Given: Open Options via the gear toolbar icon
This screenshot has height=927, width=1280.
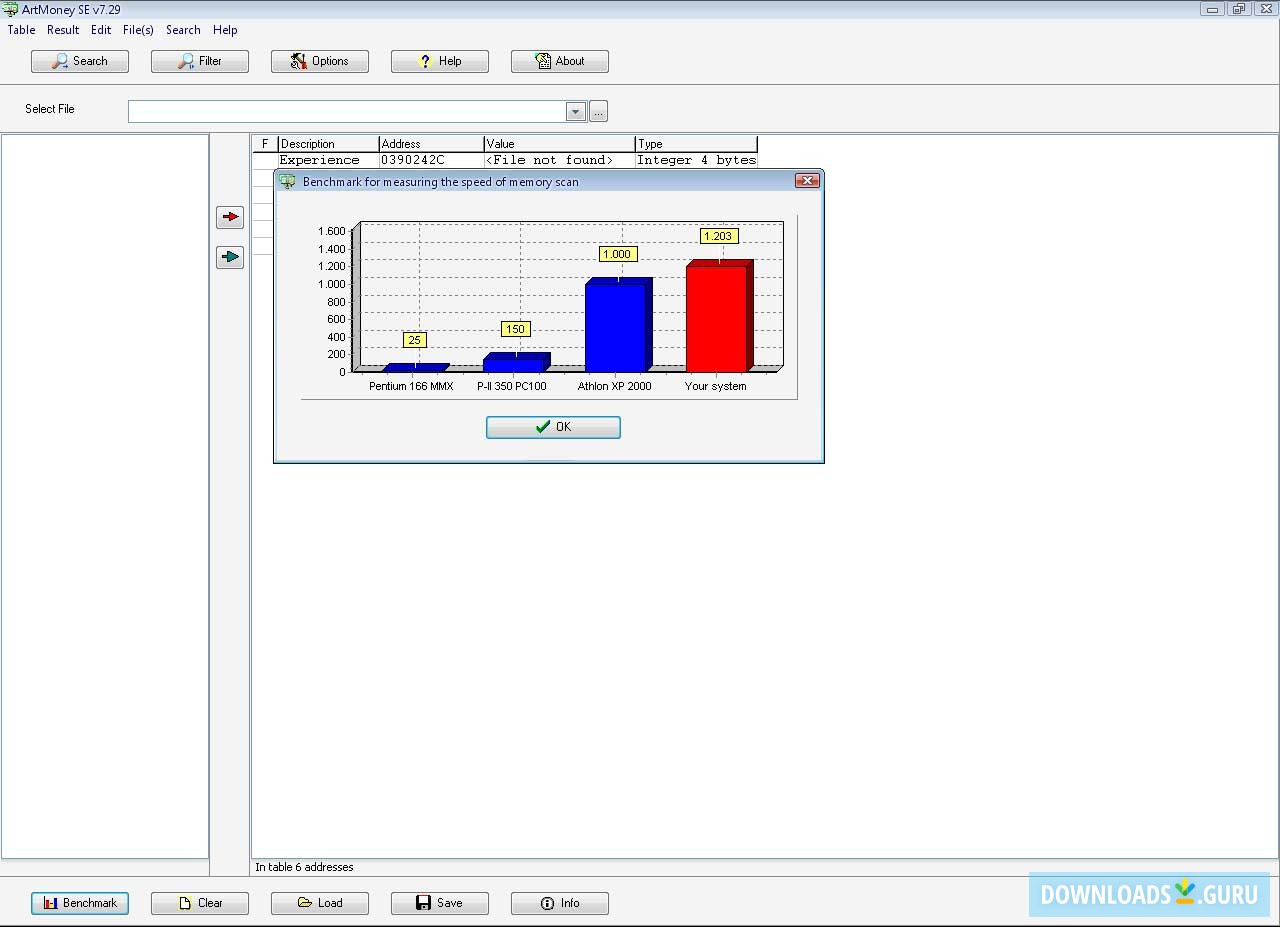Looking at the screenshot, I should 297,61.
